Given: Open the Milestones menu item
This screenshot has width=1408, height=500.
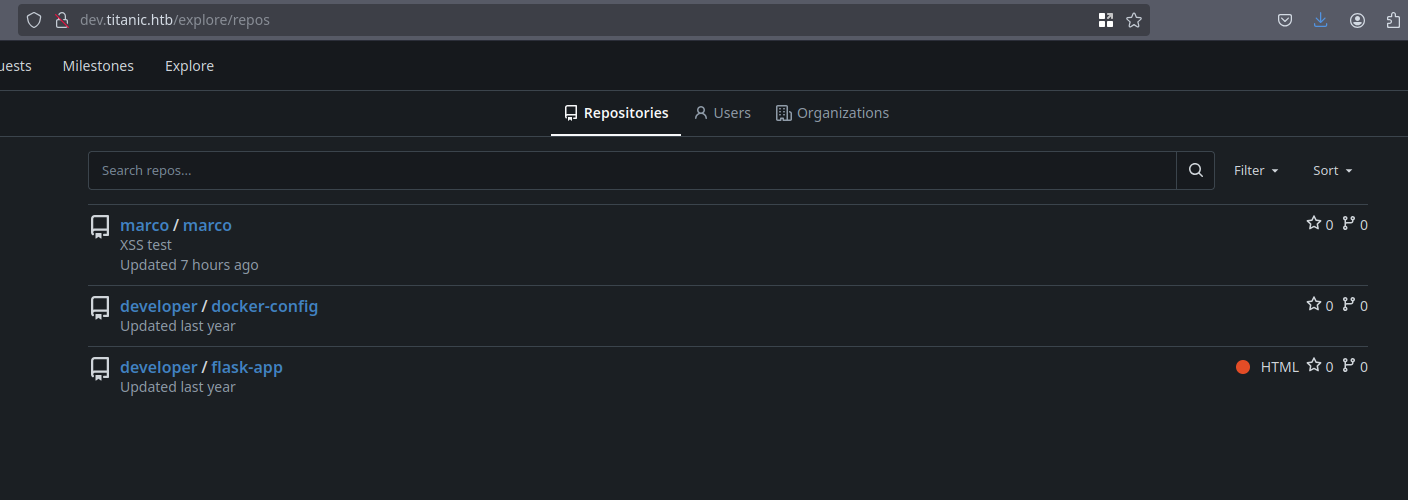Looking at the screenshot, I should pos(98,66).
